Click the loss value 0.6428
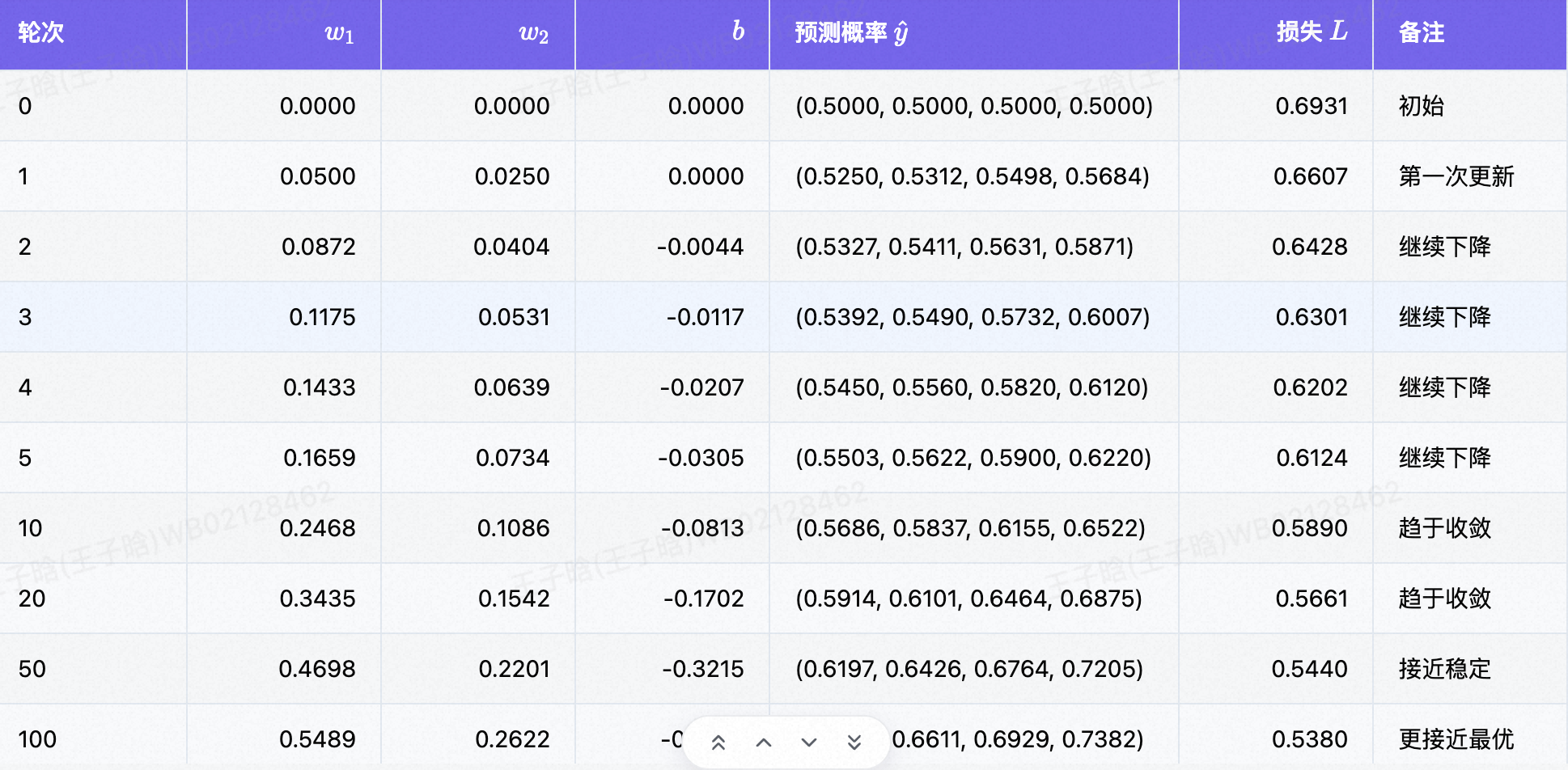Image resolution: width=1568 pixels, height=770 pixels. pos(1310,247)
